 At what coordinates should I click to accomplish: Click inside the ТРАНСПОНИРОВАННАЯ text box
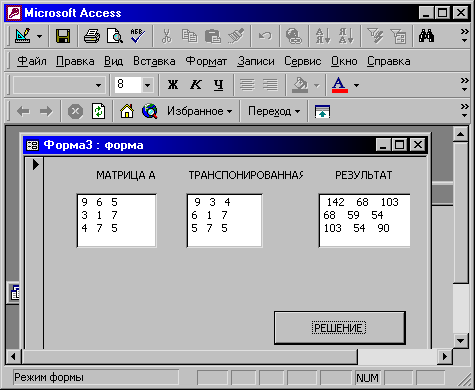click(224, 221)
